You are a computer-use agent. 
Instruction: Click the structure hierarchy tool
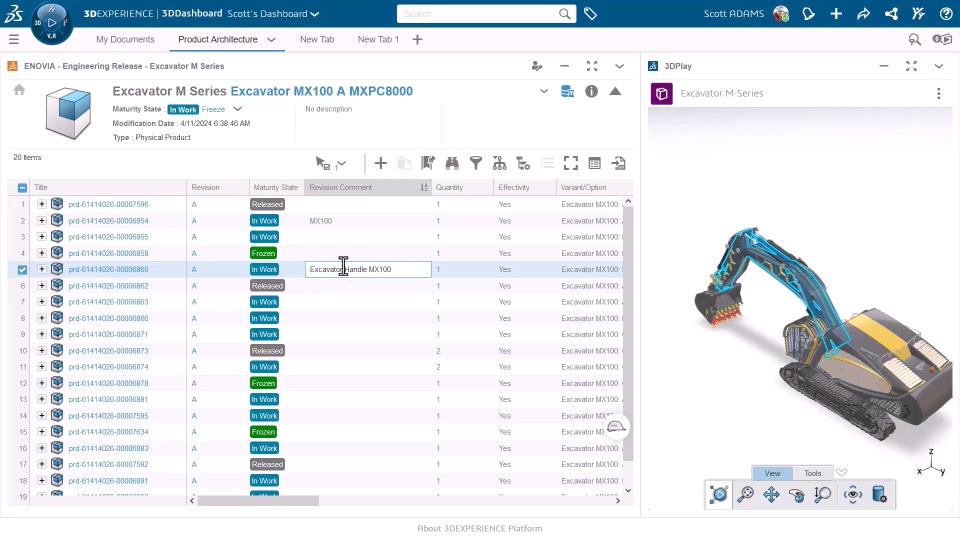[499, 163]
